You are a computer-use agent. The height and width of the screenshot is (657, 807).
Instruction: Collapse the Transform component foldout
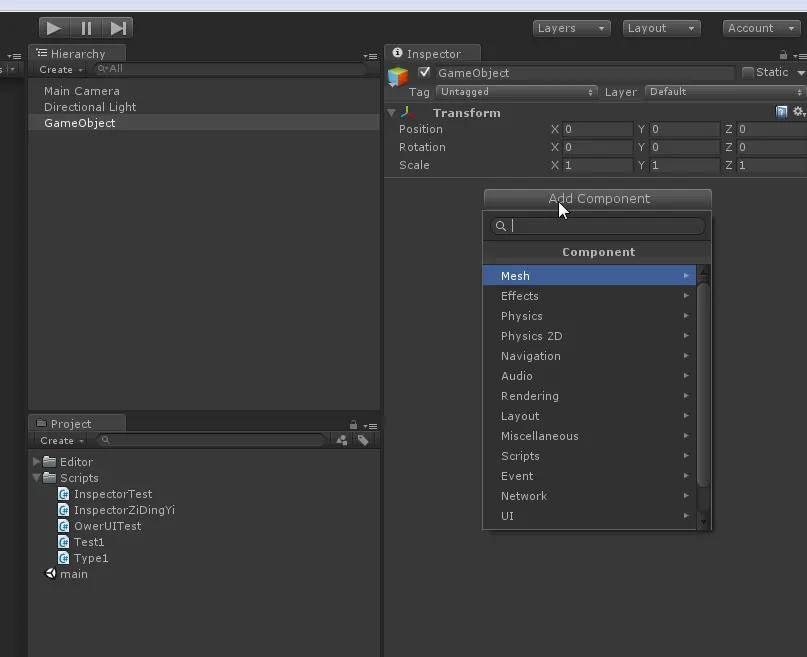point(392,113)
